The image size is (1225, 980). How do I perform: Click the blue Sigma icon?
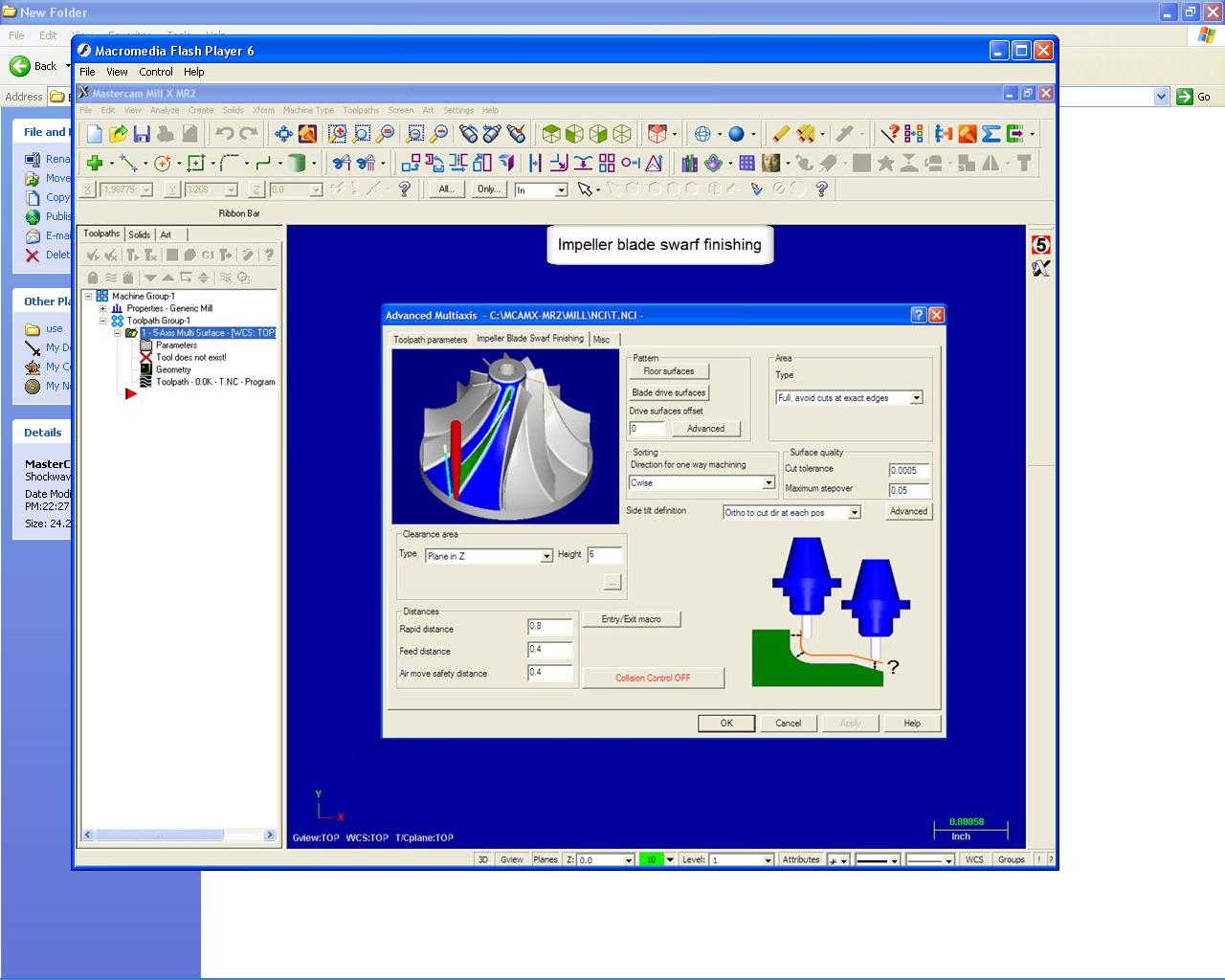click(x=991, y=134)
